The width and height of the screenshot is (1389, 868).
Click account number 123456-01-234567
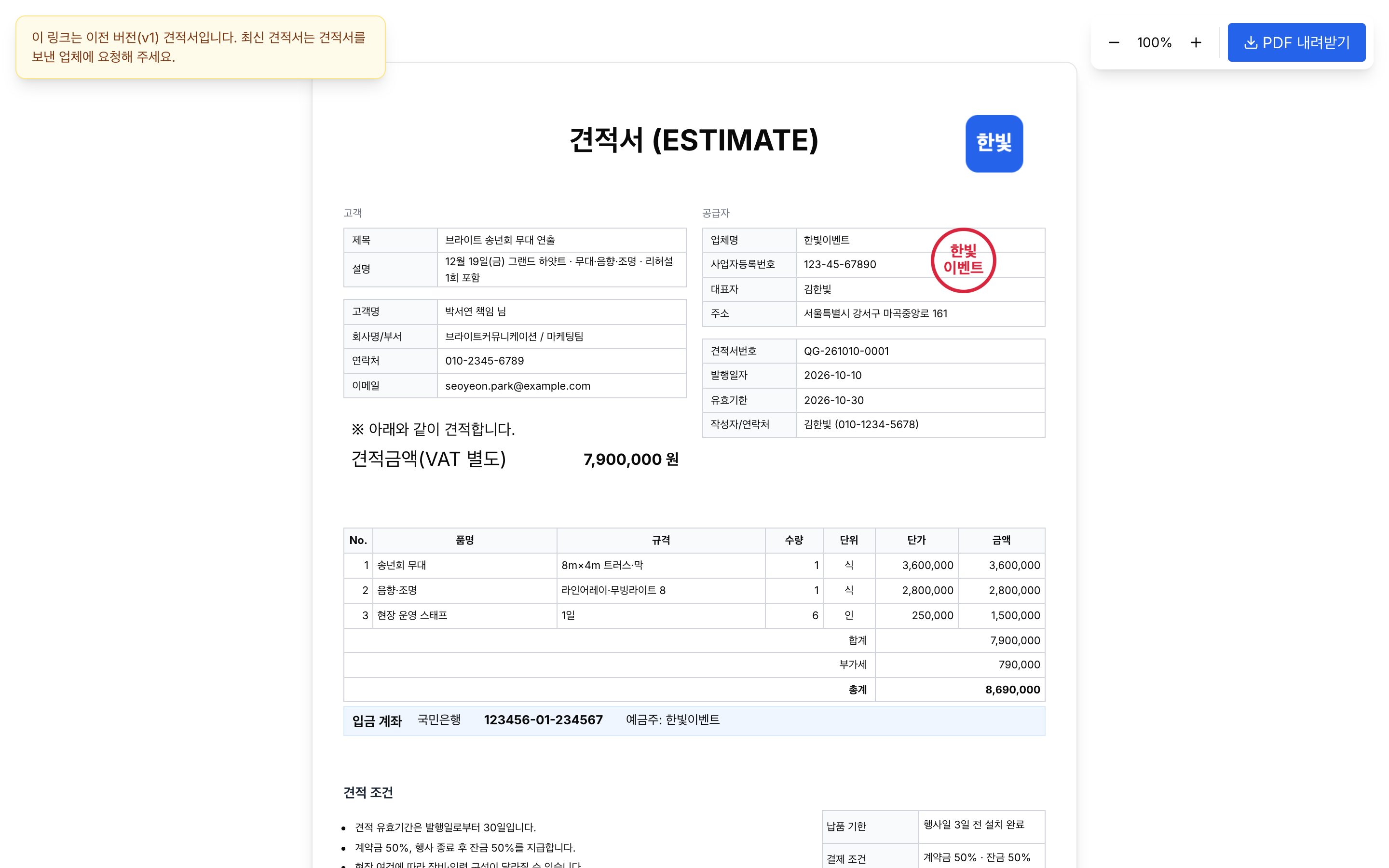(543, 720)
